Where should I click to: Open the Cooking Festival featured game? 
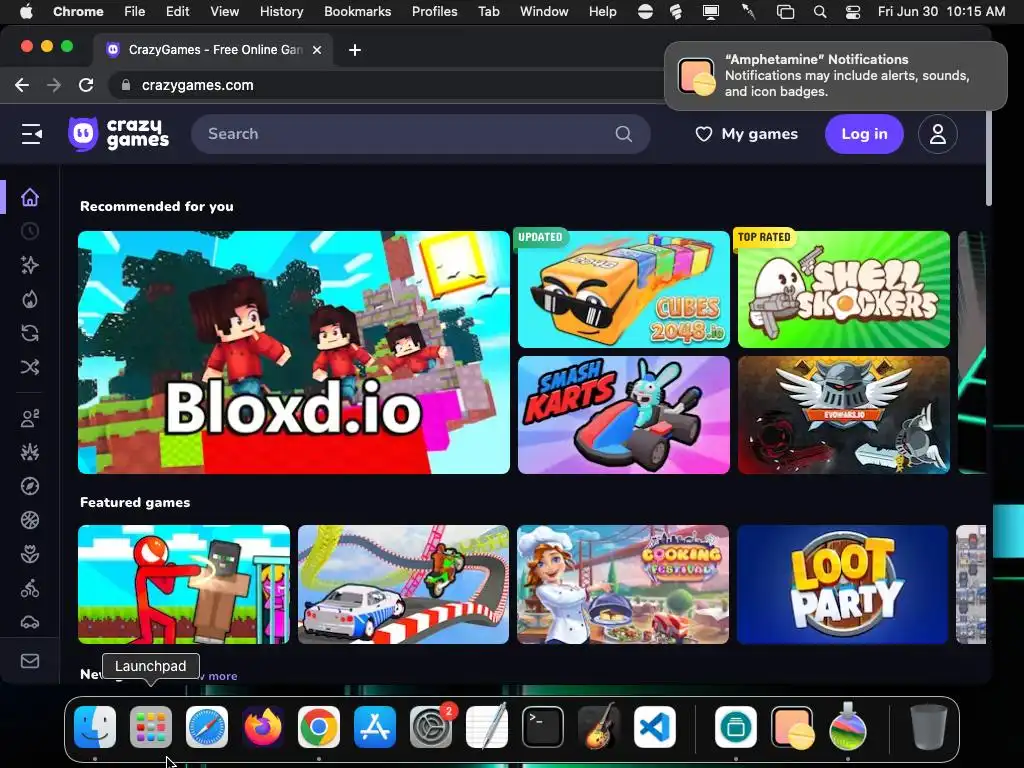tap(623, 584)
